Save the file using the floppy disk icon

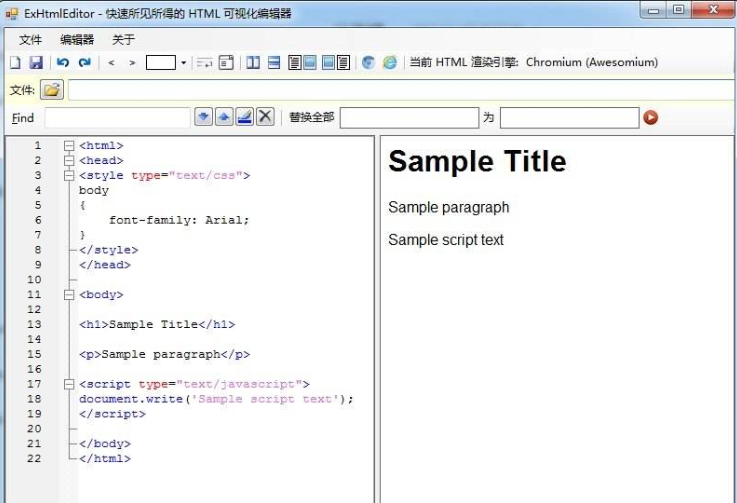pos(36,63)
